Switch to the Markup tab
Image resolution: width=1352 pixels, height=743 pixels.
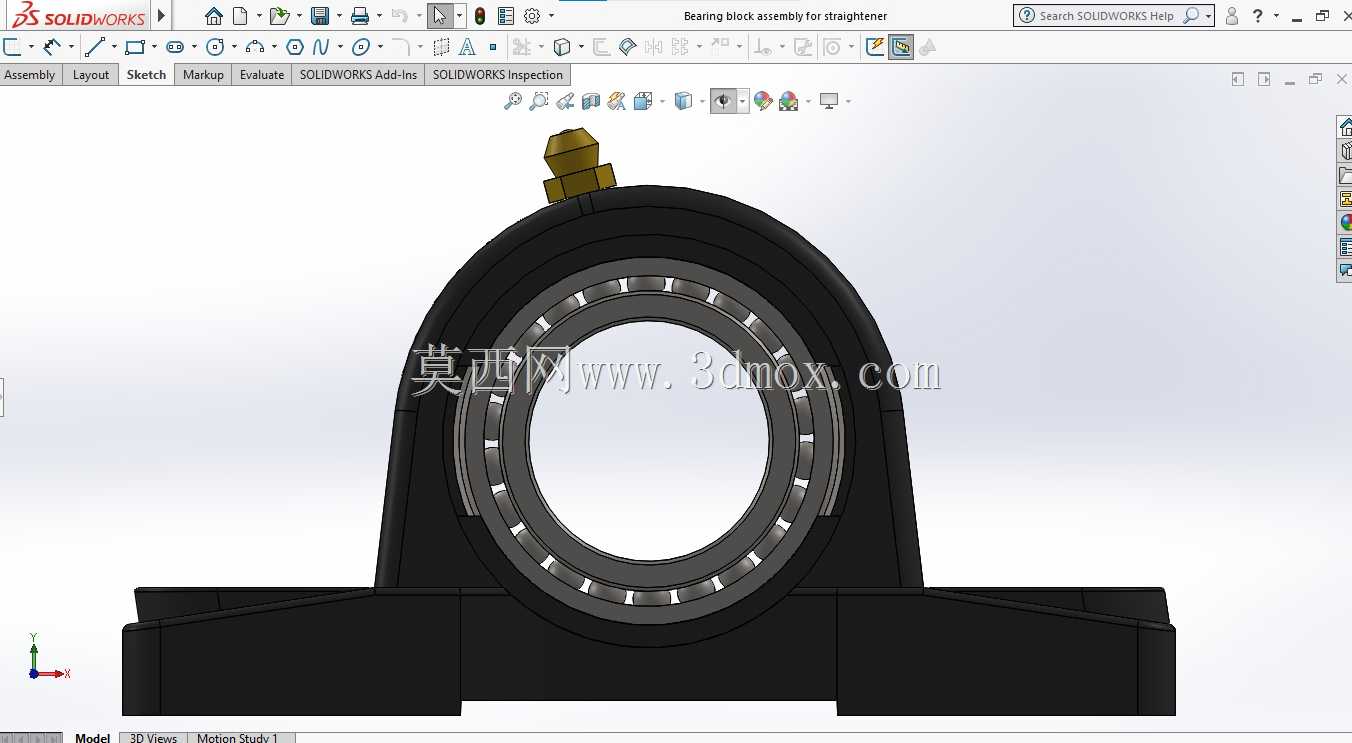(x=203, y=75)
